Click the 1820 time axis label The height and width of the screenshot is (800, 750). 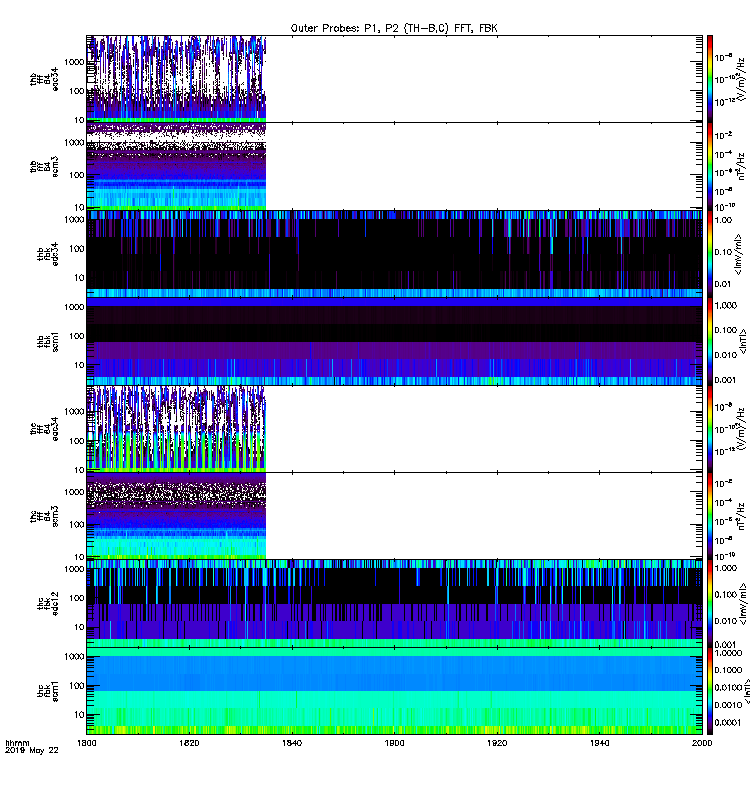coord(189,743)
